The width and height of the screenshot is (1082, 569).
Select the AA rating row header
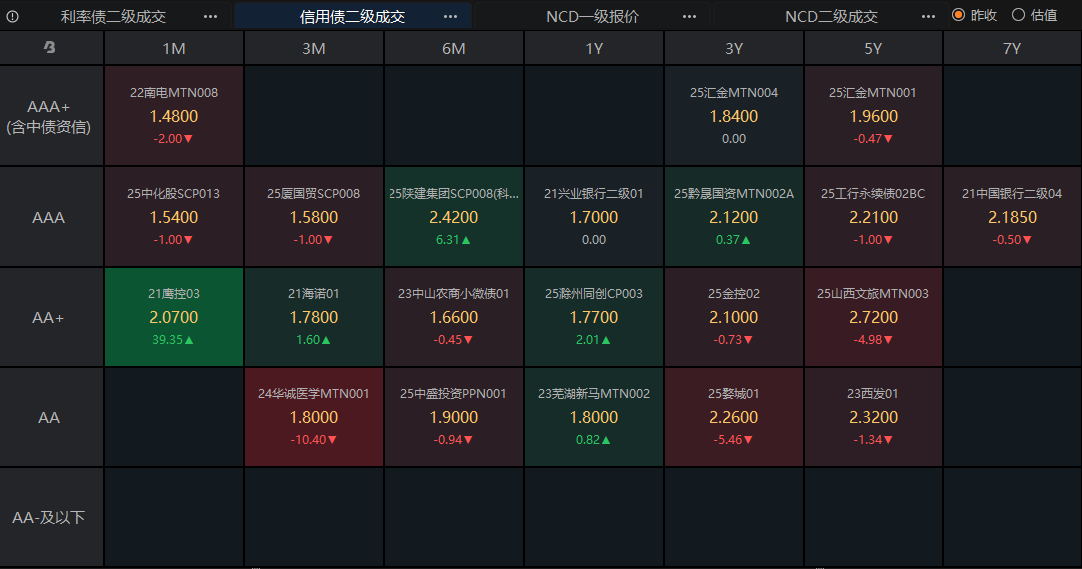52,417
